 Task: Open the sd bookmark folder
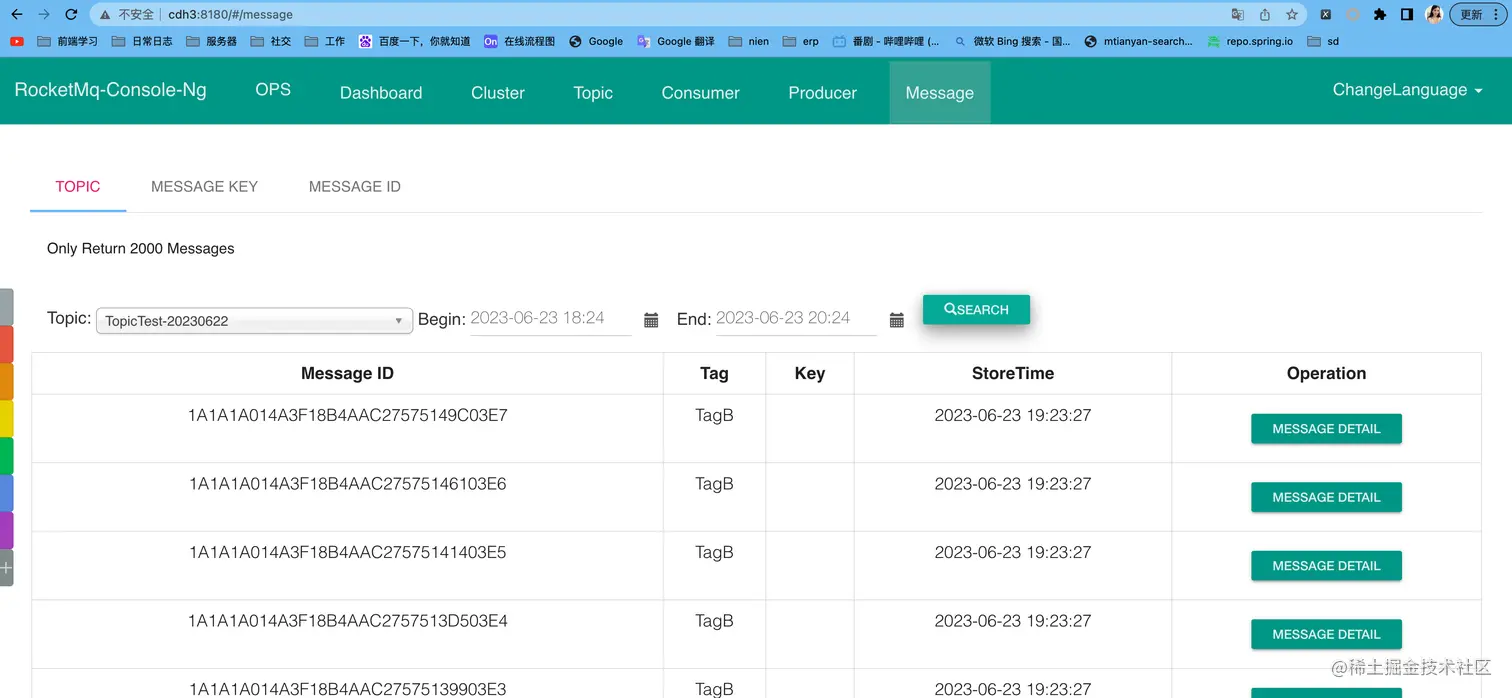point(1323,42)
